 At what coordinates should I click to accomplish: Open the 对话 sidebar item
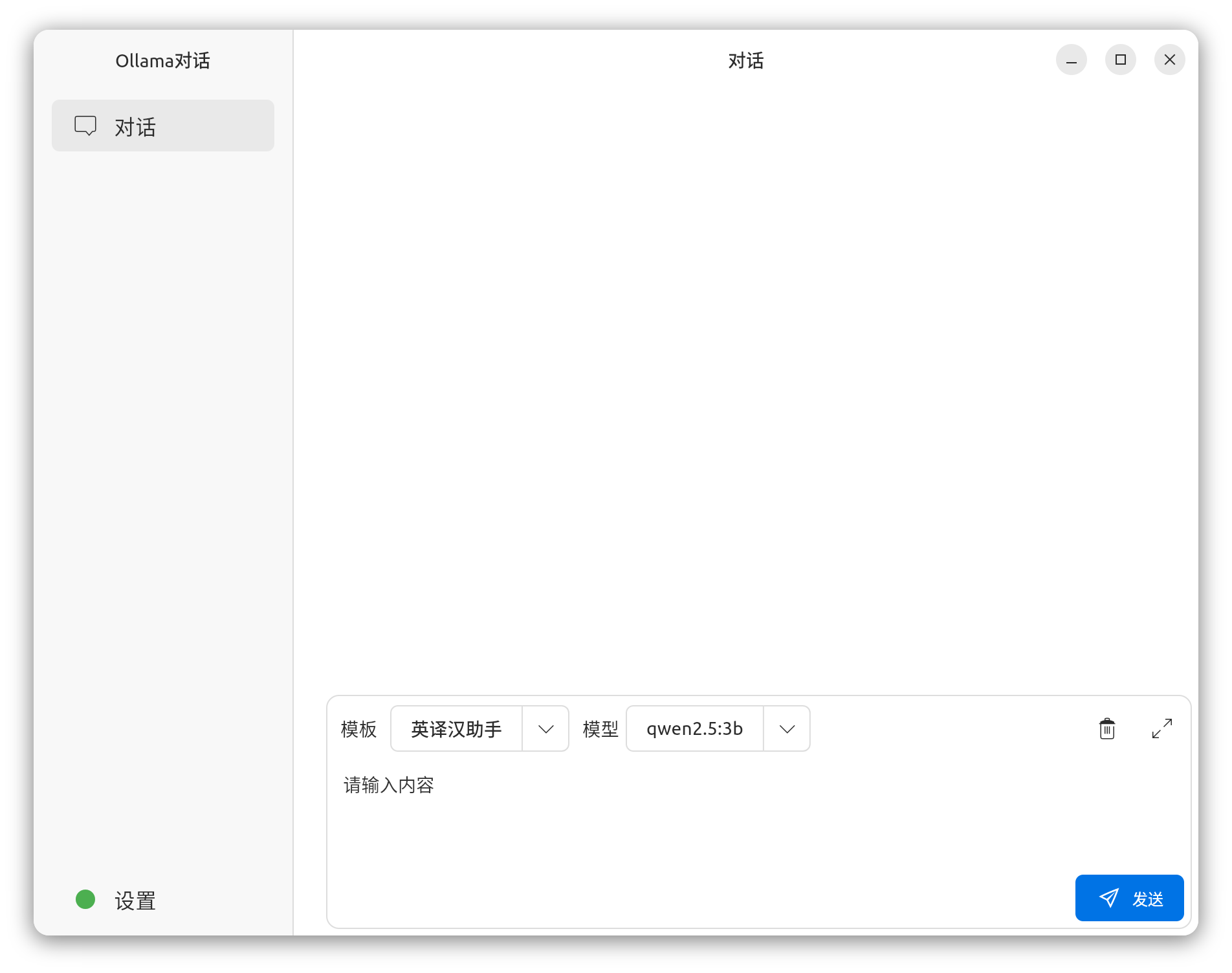[163, 126]
